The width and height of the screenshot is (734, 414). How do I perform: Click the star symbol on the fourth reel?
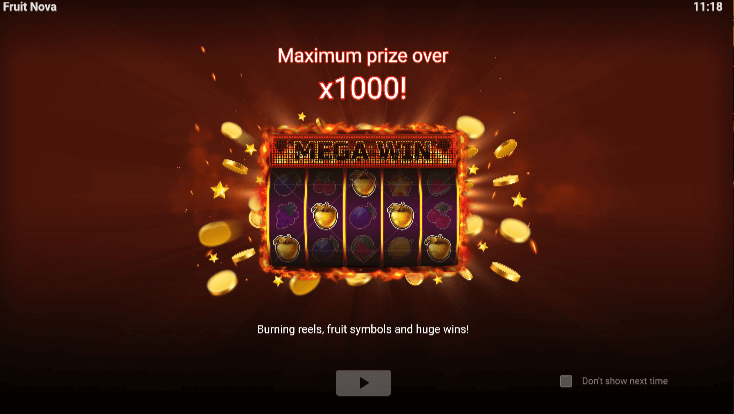click(400, 185)
